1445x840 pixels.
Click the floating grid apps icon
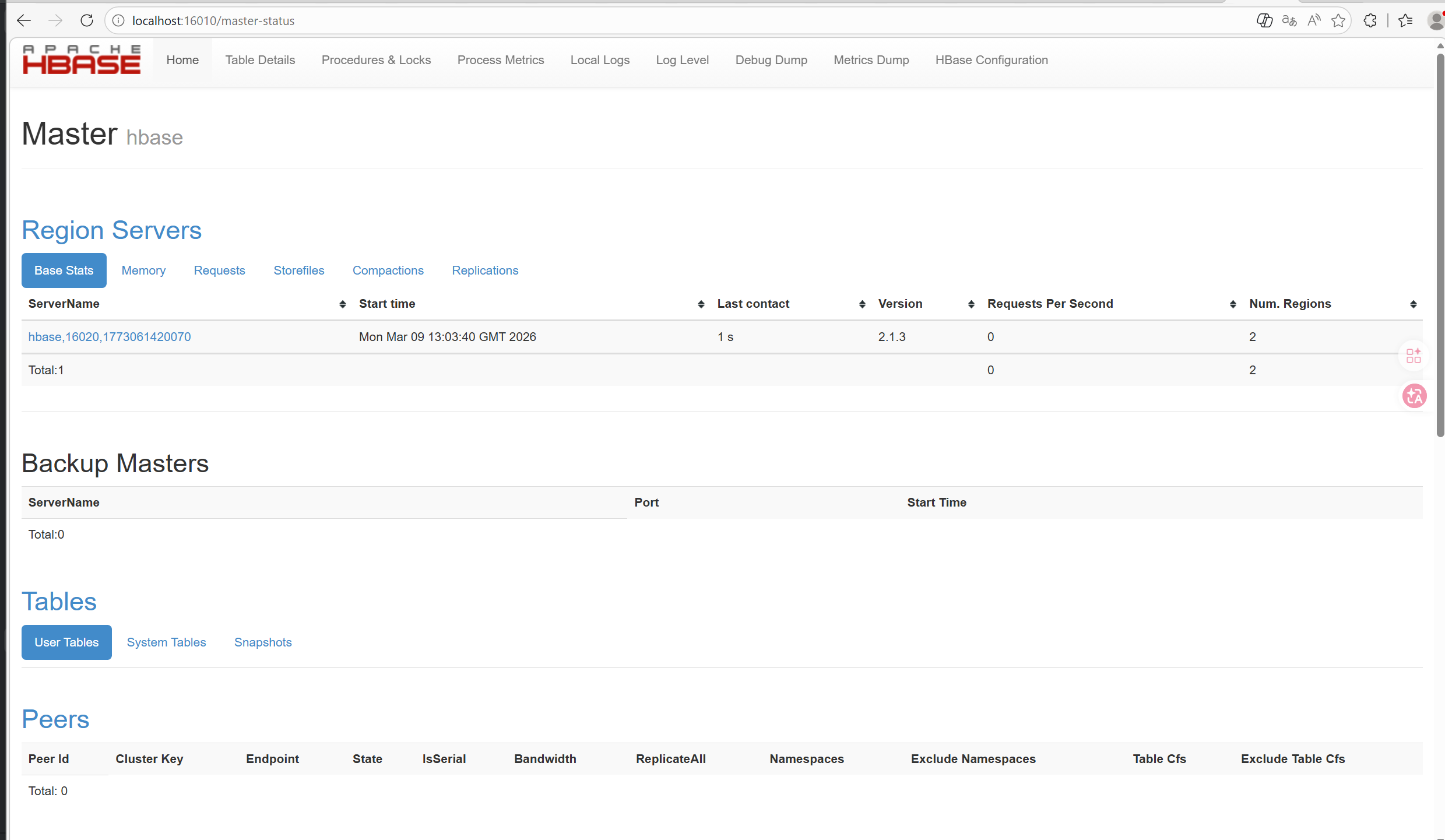tap(1414, 356)
